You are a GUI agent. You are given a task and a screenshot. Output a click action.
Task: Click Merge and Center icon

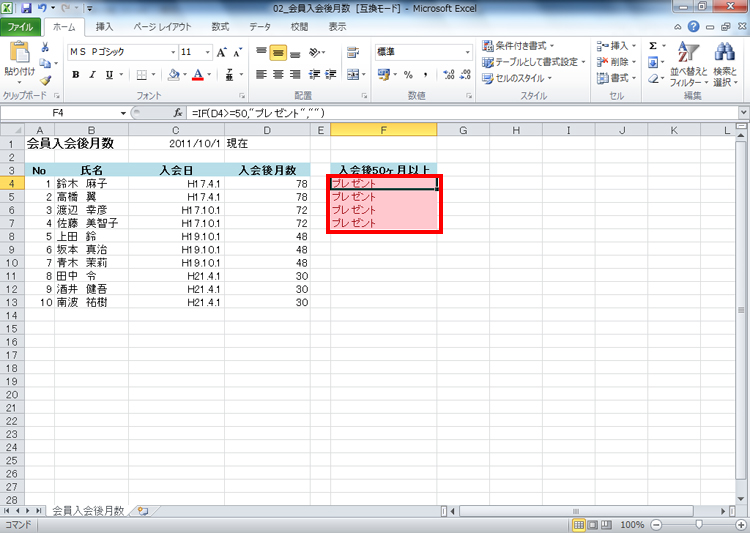point(353,75)
